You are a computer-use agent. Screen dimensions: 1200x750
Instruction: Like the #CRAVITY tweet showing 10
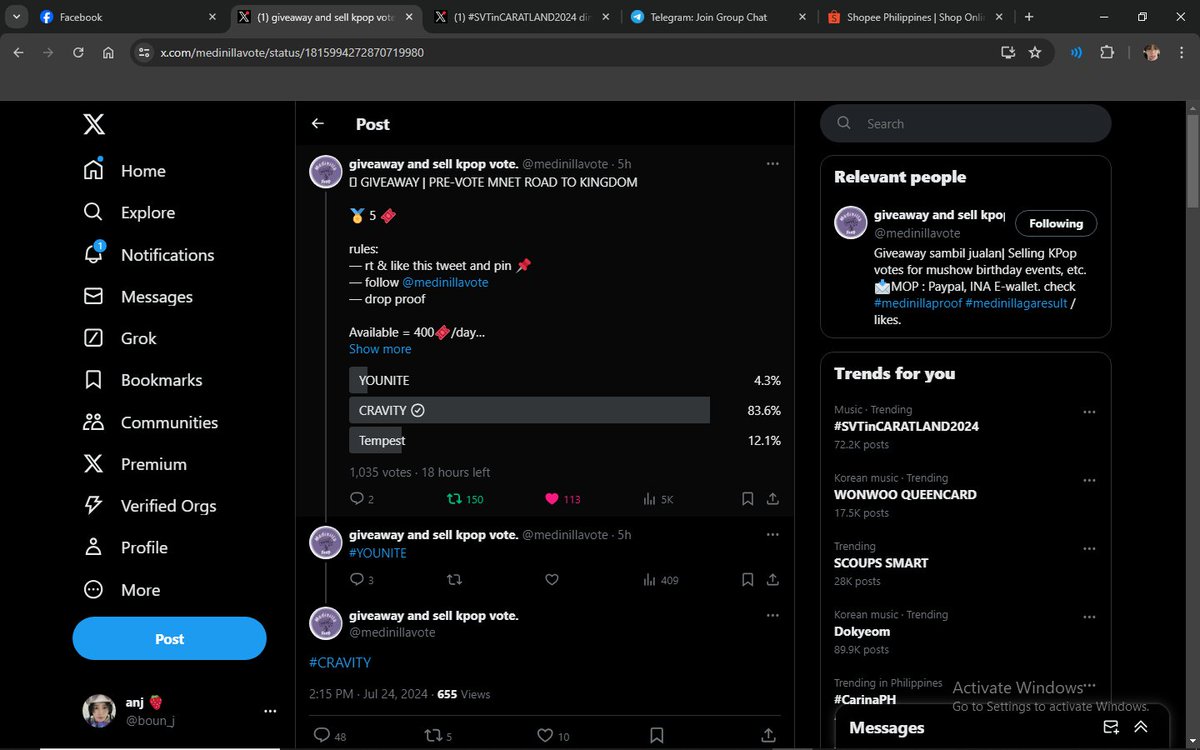(x=553, y=736)
